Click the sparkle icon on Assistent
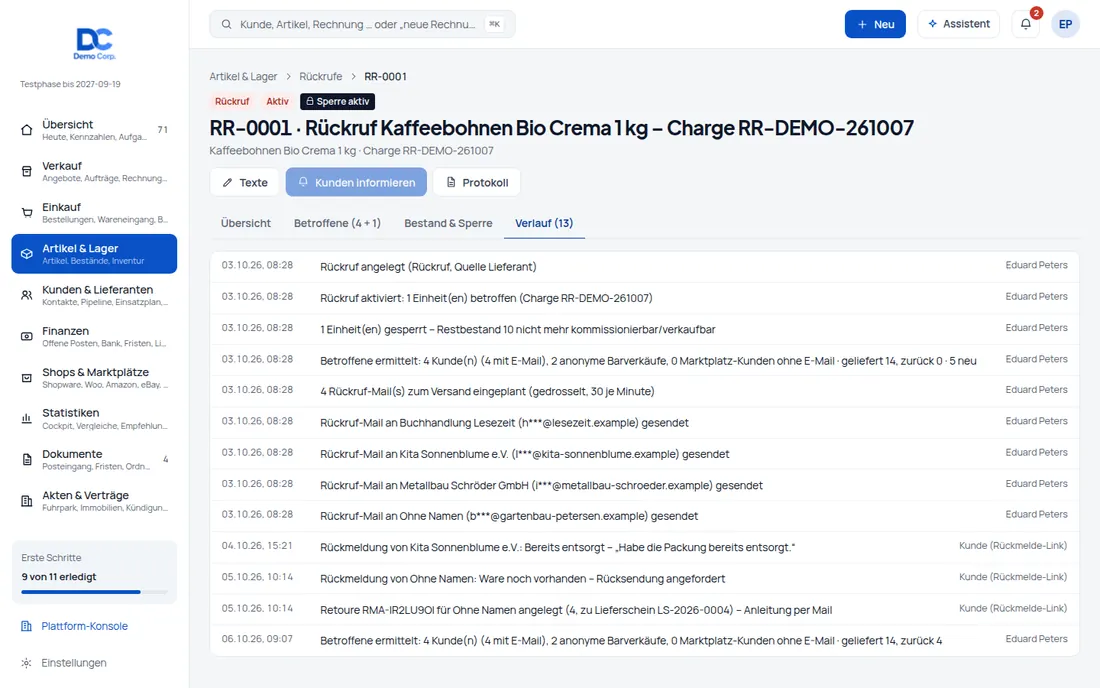This screenshot has height=688, width=1100. coord(932,24)
